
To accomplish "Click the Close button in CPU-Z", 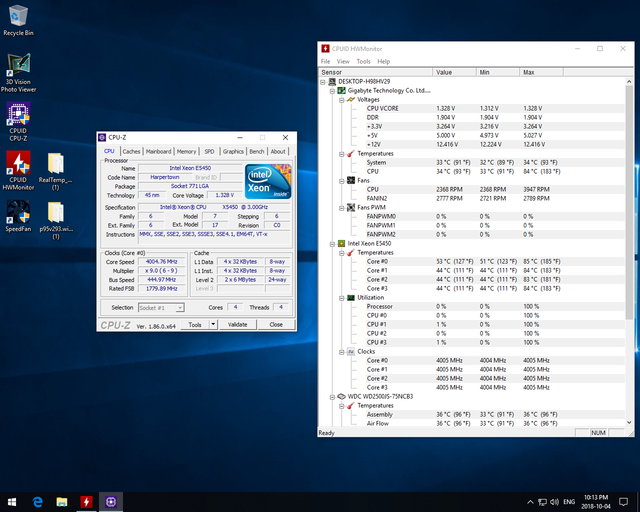I will click(276, 325).
